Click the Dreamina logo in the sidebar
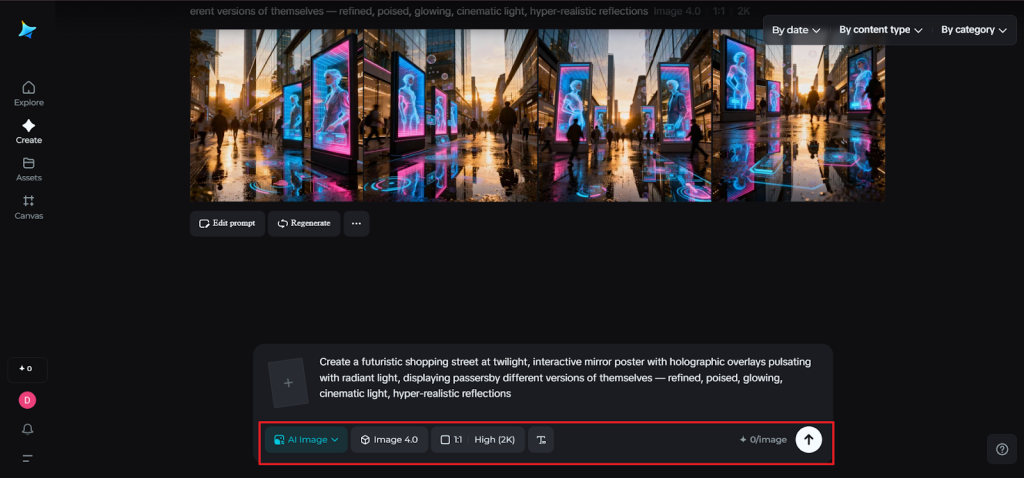The image size is (1024, 478). [x=27, y=30]
